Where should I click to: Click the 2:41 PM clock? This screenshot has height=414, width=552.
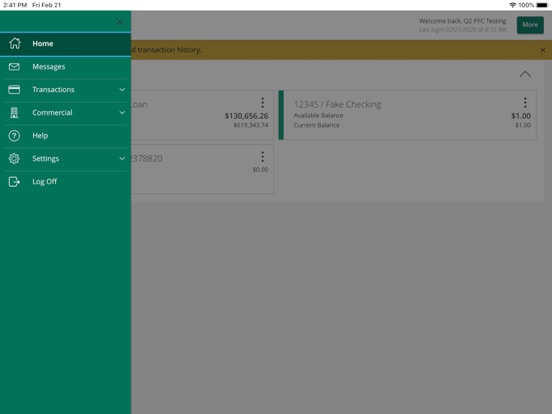[x=15, y=5]
